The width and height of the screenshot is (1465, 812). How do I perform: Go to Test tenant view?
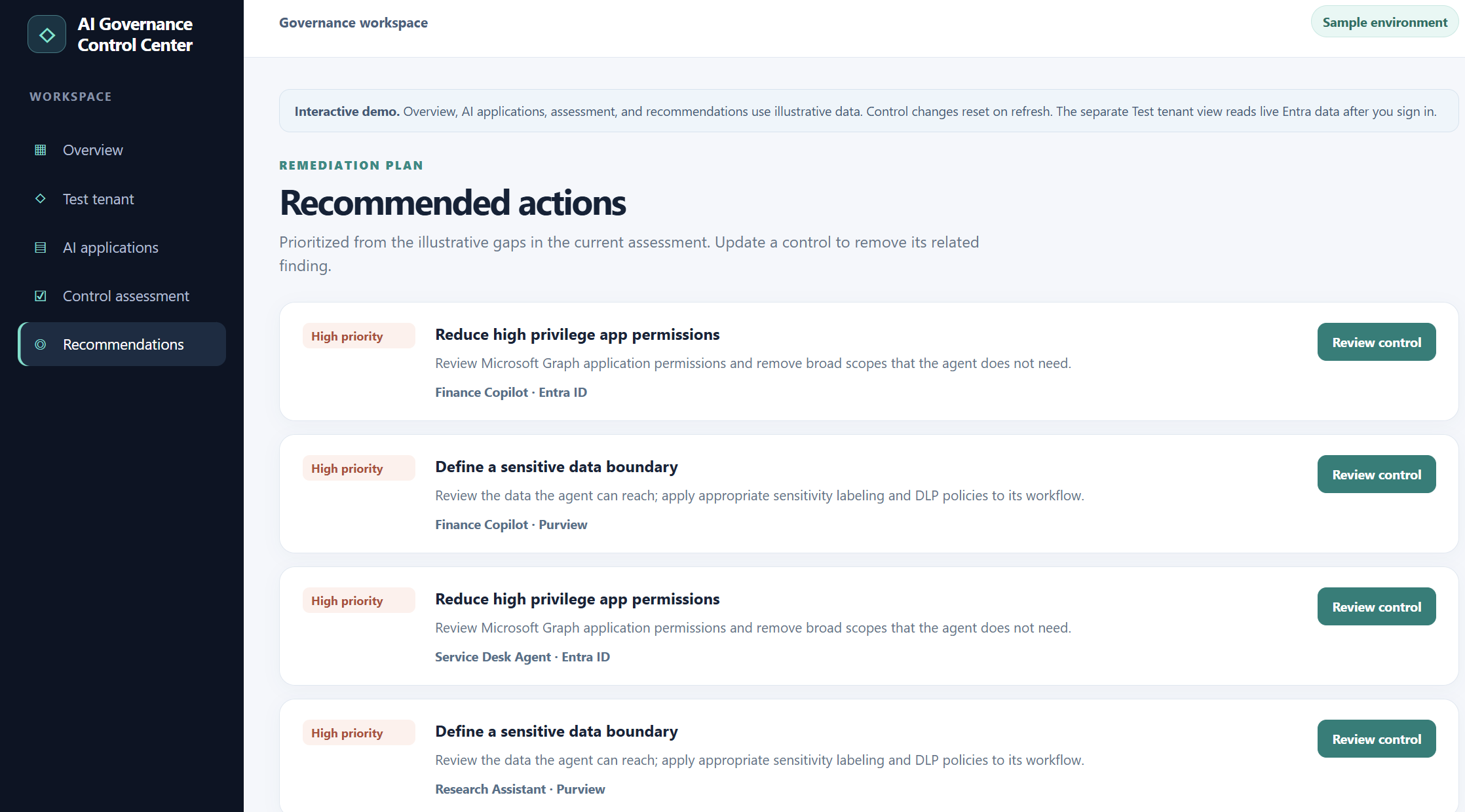123,198
